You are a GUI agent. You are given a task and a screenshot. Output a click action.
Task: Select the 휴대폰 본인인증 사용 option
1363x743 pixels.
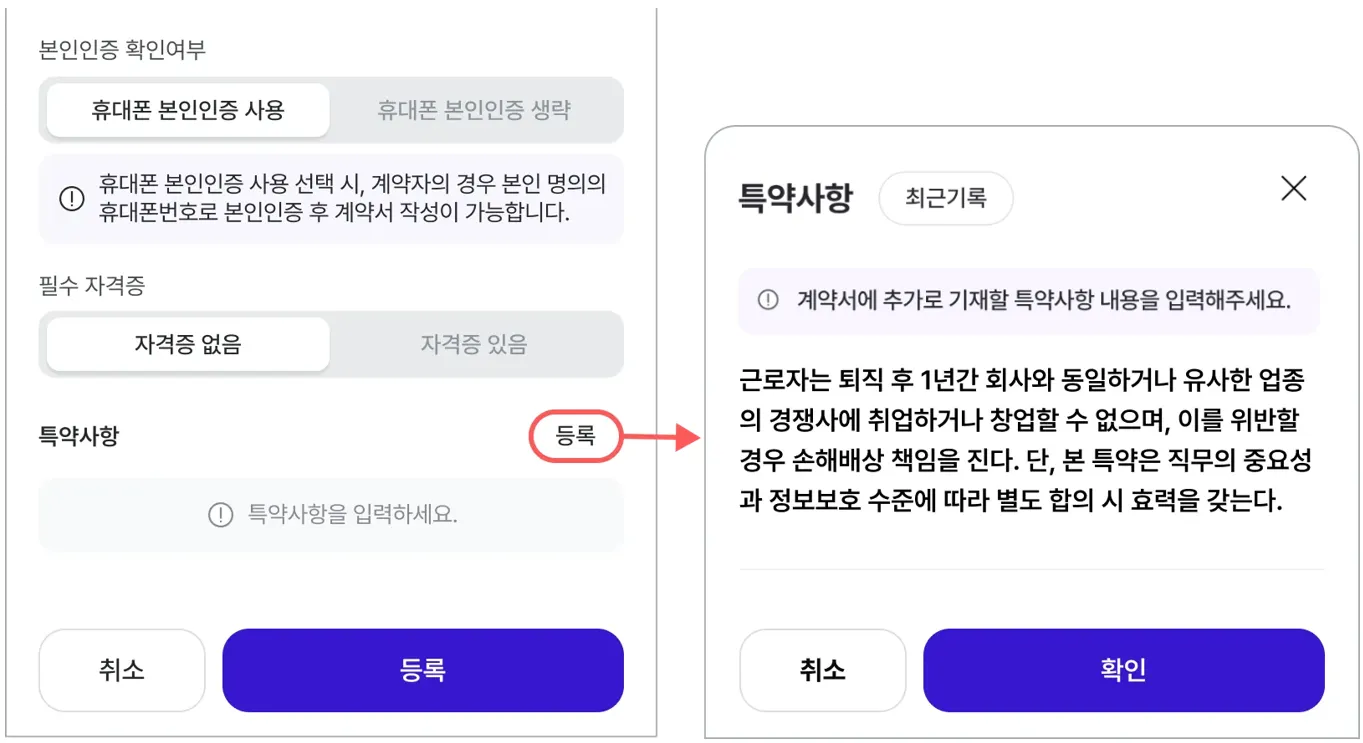188,110
